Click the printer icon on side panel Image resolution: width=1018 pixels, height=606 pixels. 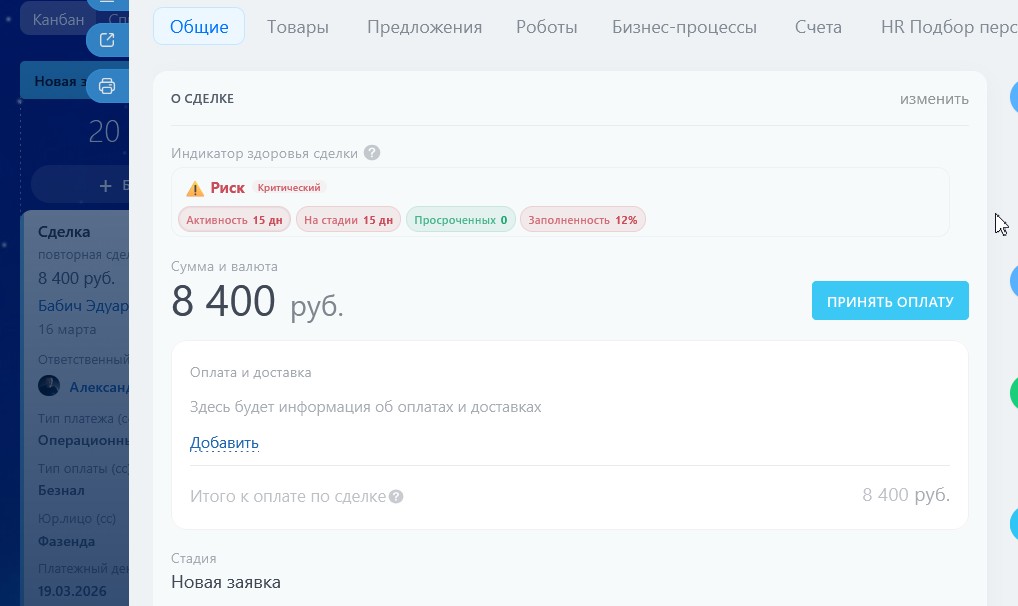pos(107,86)
